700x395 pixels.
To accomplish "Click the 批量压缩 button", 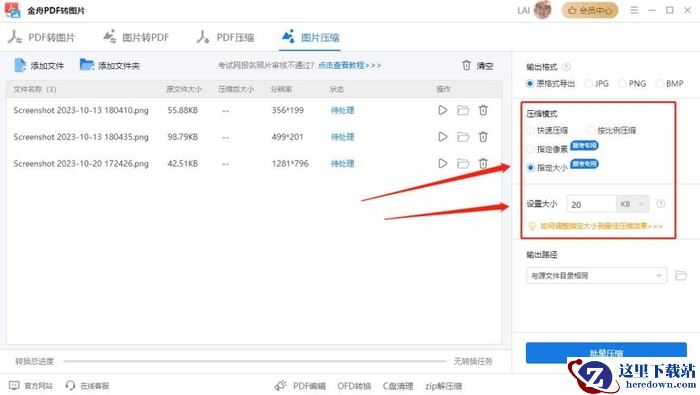I will [x=606, y=353].
